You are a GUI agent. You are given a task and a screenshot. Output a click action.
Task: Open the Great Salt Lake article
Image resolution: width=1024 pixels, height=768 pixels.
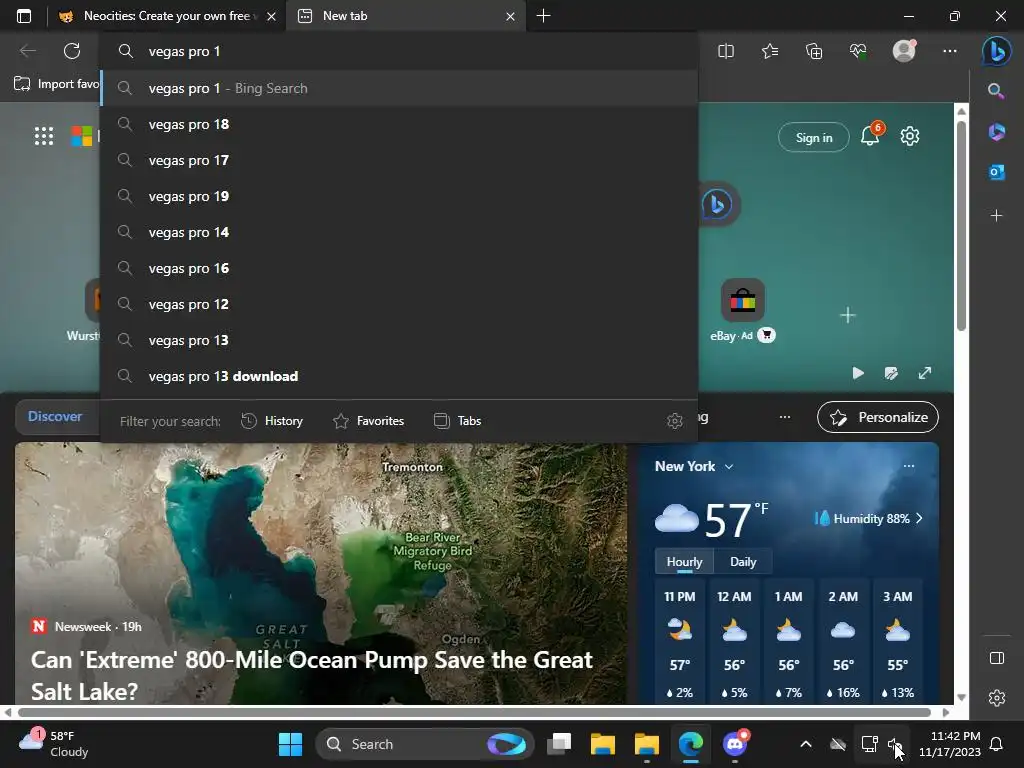coord(312,675)
